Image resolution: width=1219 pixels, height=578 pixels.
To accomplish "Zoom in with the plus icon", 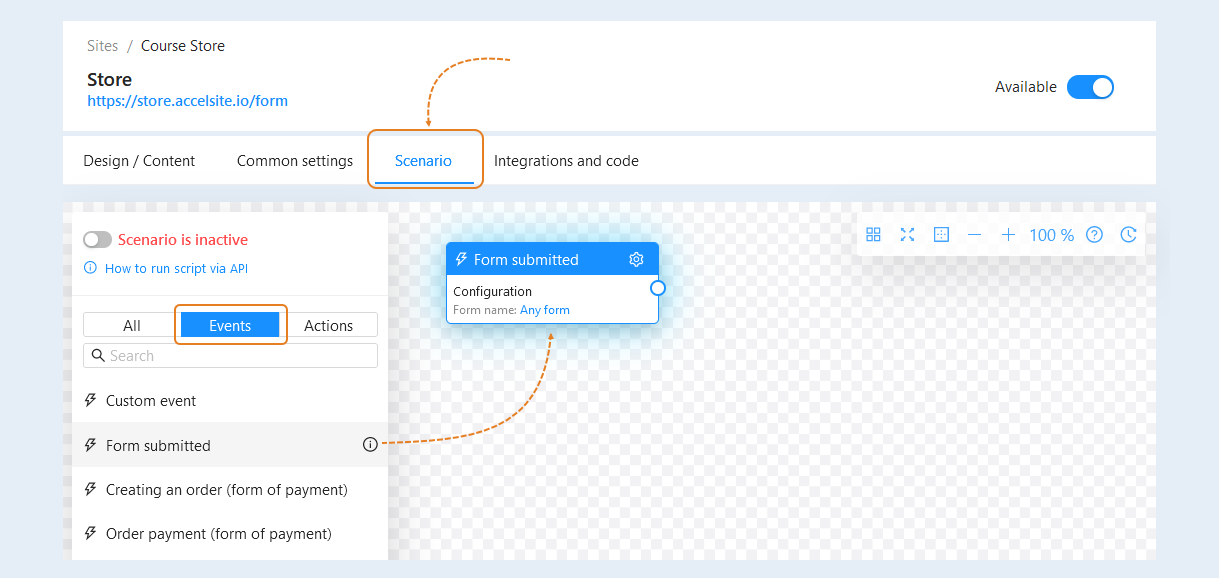I will click(x=1008, y=235).
